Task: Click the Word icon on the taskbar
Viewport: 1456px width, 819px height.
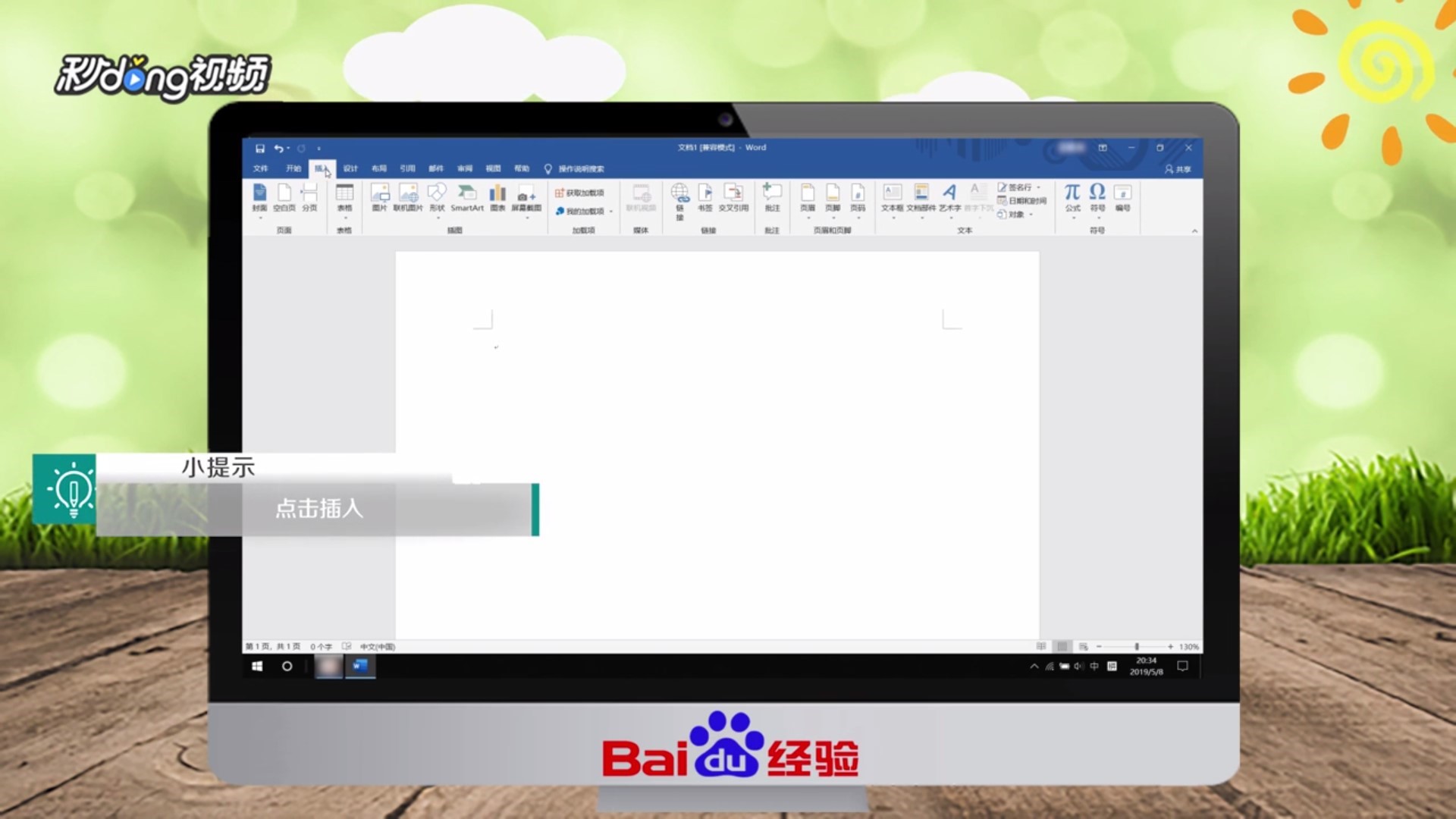Action: (x=360, y=667)
